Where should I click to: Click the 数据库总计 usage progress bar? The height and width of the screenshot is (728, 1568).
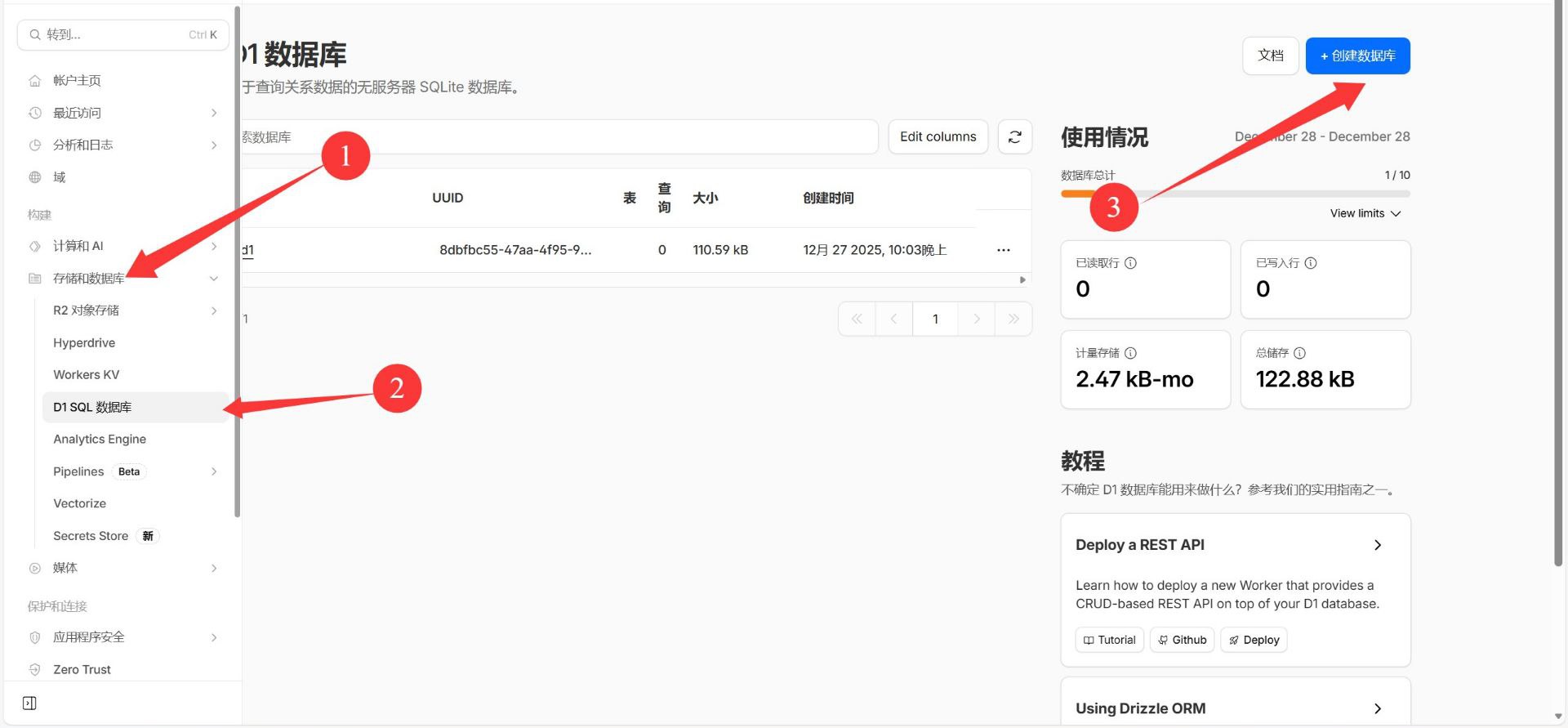tap(1235, 194)
